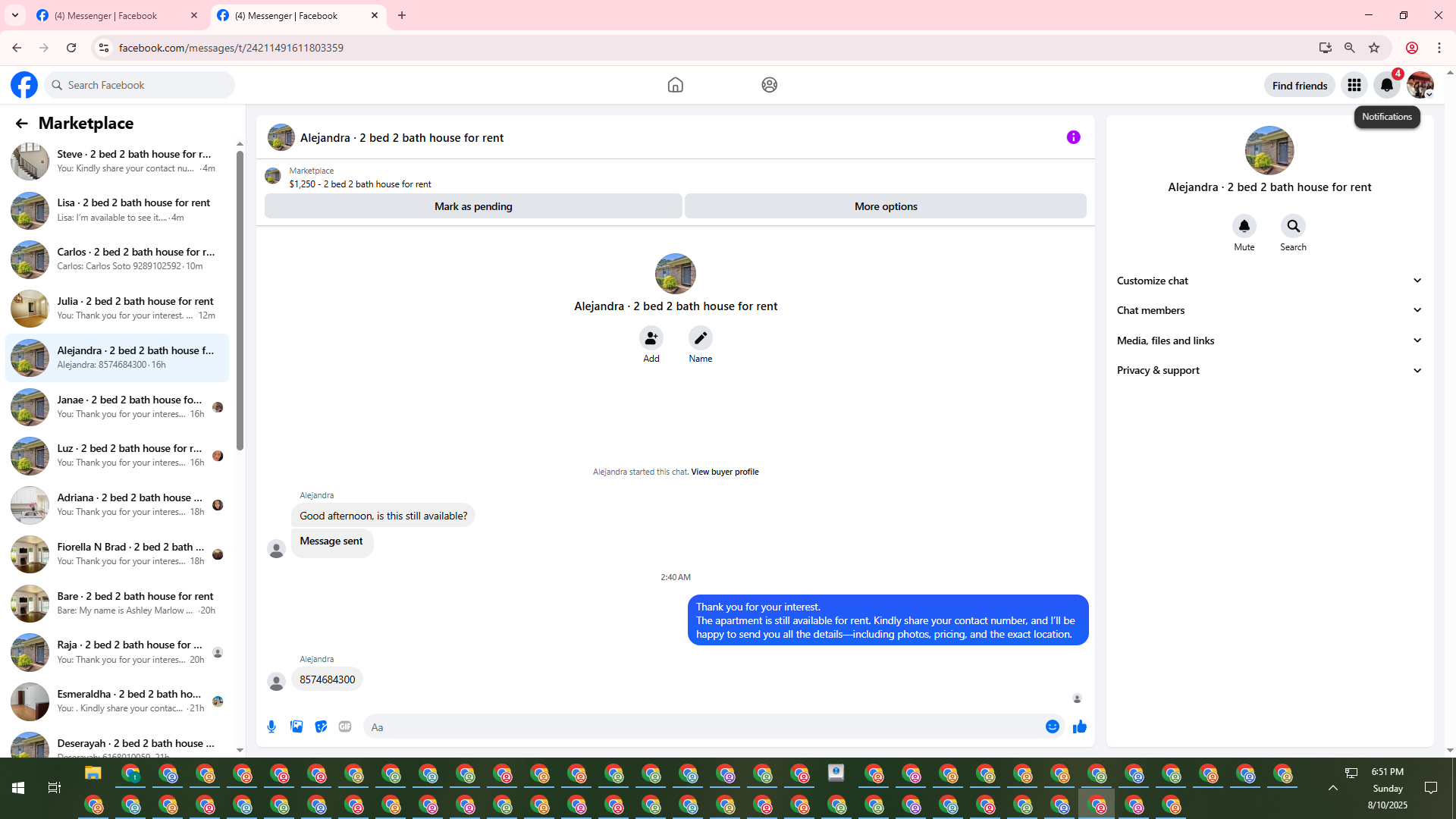Click the Name edit pencil icon
The height and width of the screenshot is (819, 1456).
click(700, 337)
